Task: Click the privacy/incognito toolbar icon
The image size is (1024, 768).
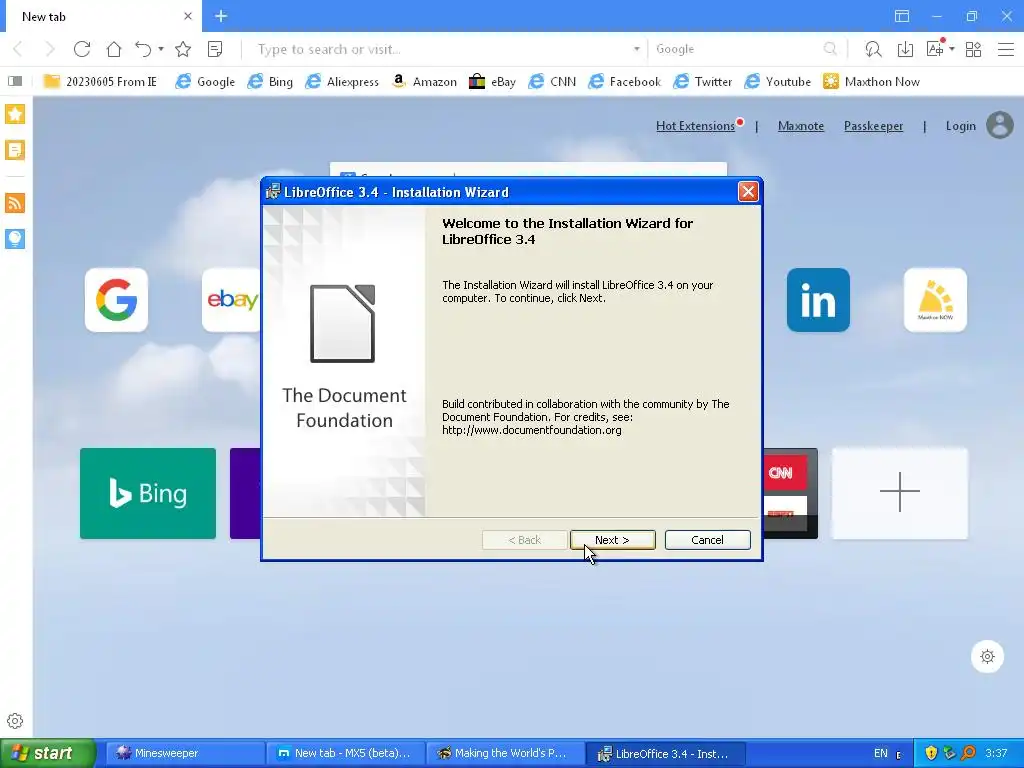Action: (873, 49)
